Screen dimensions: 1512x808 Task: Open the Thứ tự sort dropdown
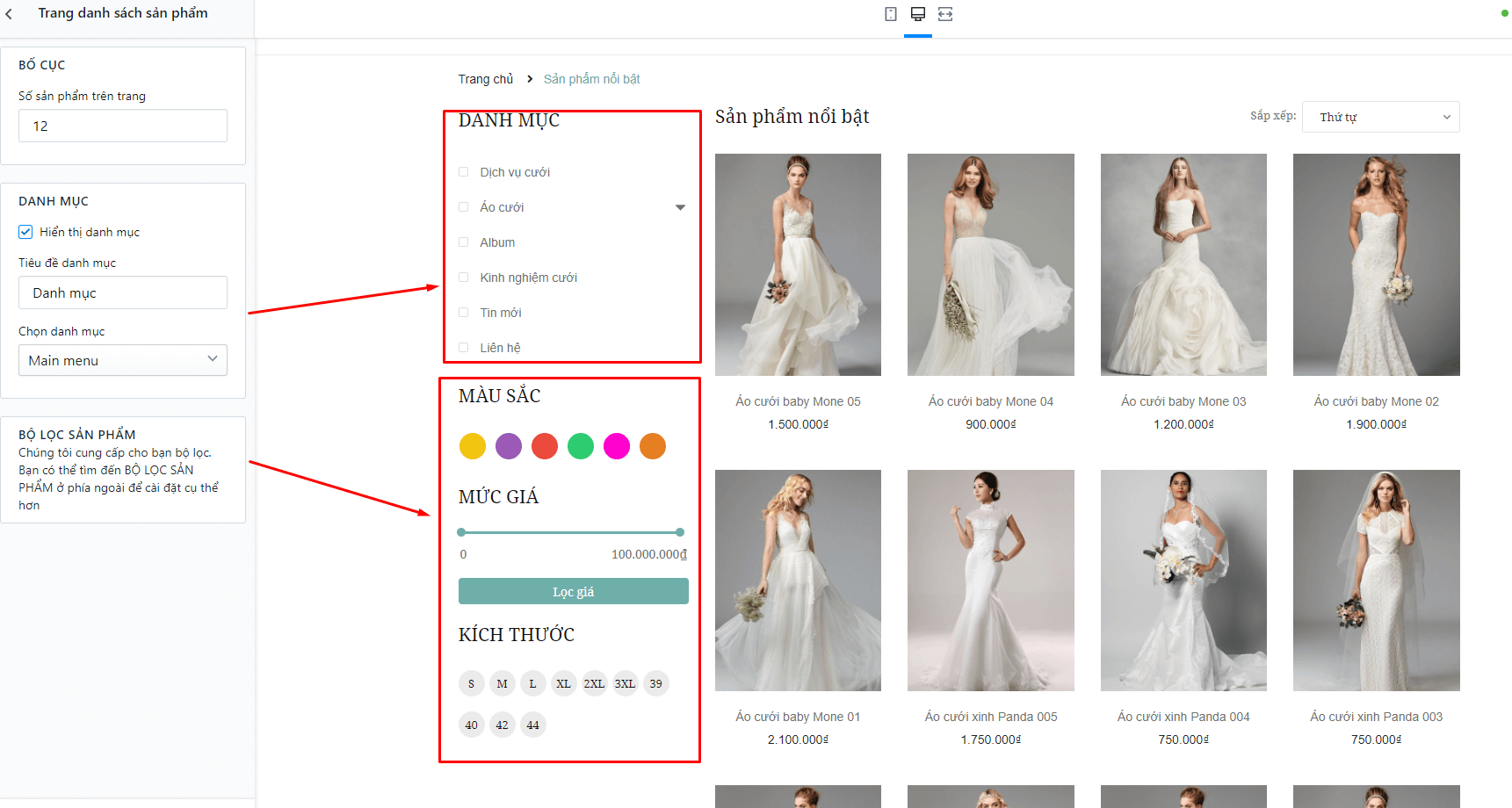pyautogui.click(x=1380, y=117)
